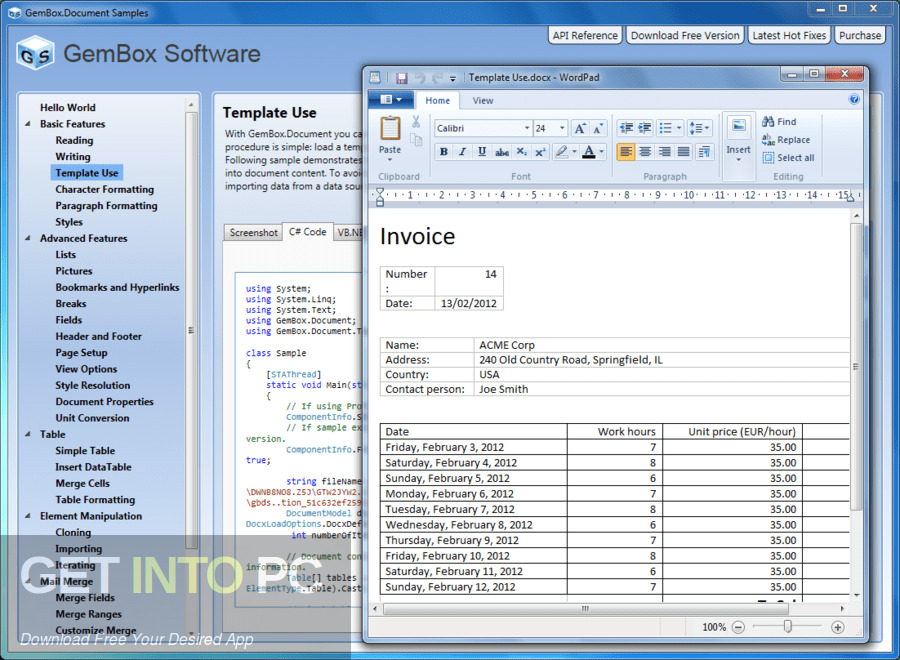Image resolution: width=900 pixels, height=660 pixels.
Task: Click the zoom in plus button
Action: pos(837,627)
